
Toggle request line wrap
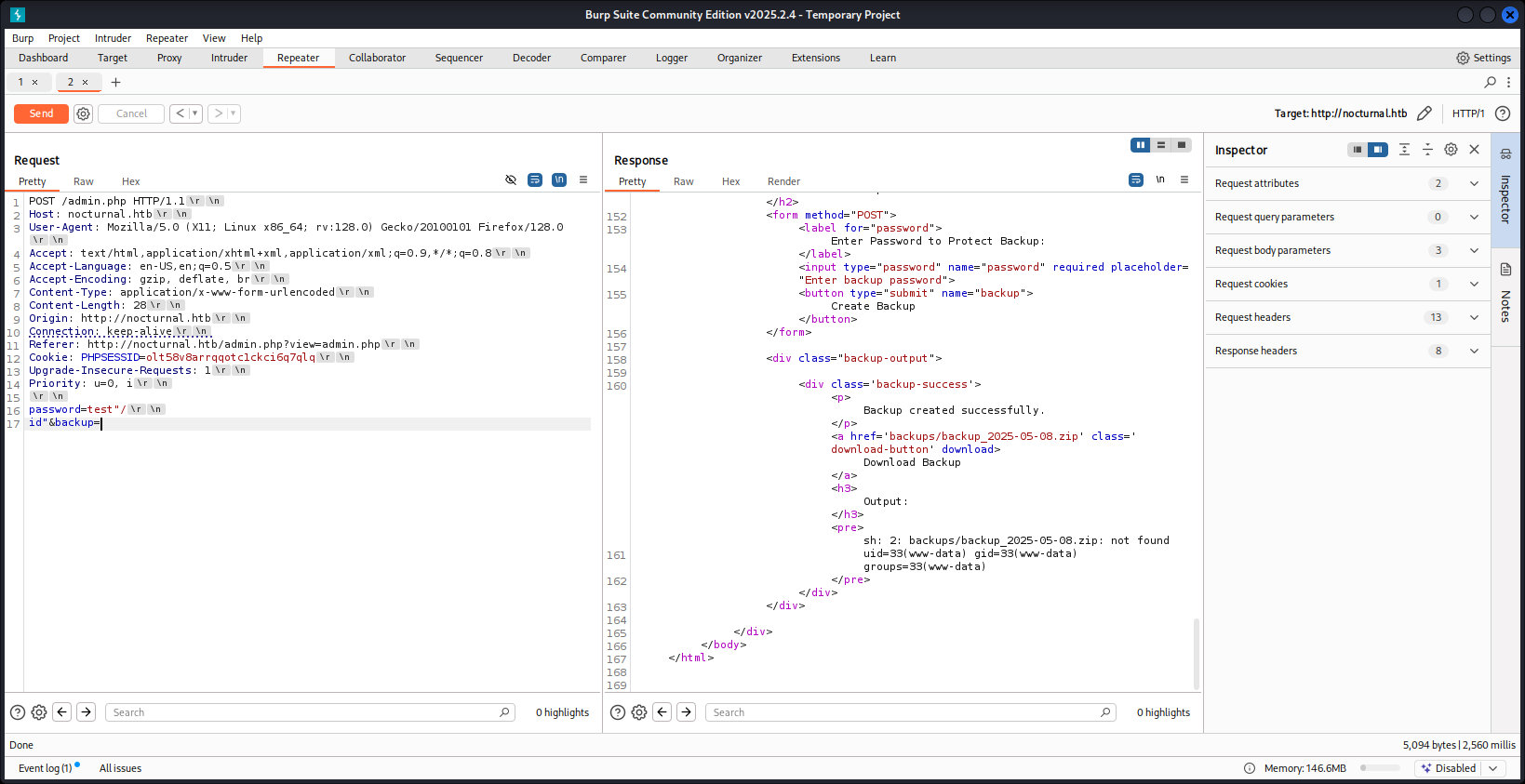(535, 179)
